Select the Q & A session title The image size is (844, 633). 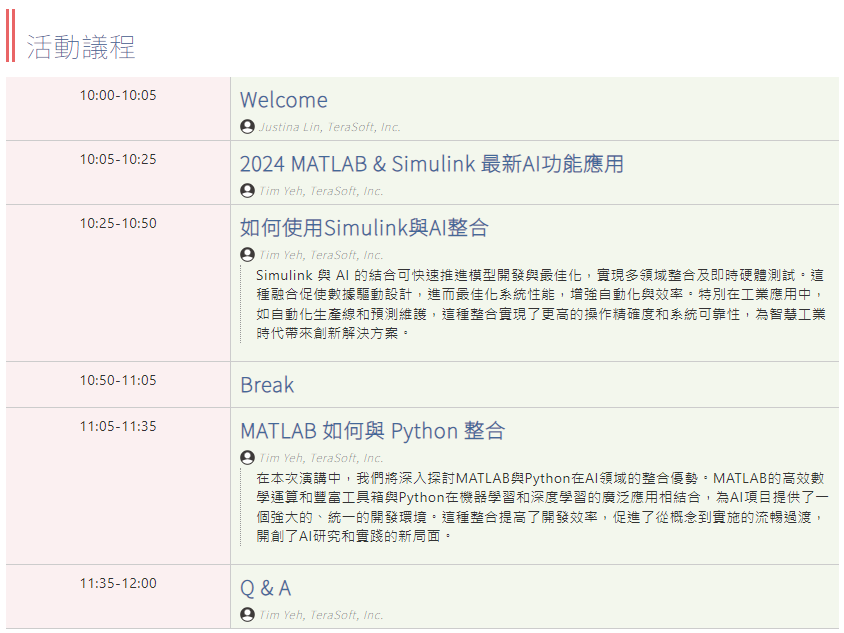click(265, 588)
